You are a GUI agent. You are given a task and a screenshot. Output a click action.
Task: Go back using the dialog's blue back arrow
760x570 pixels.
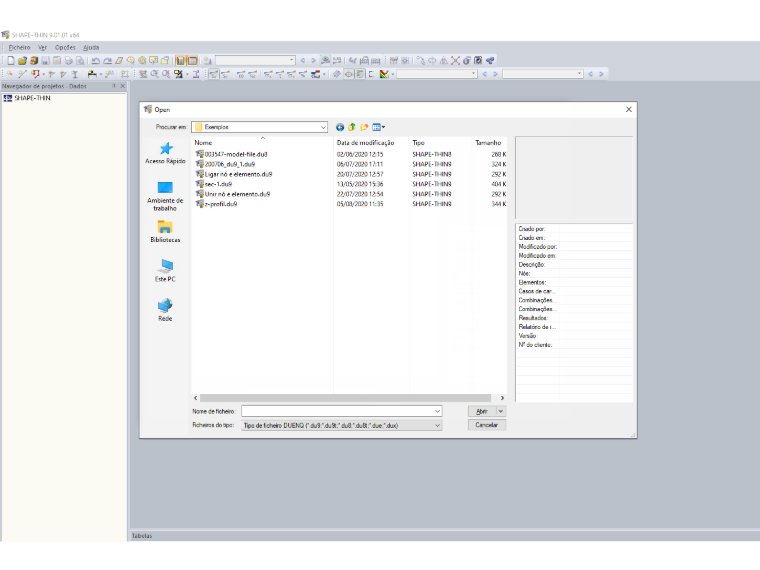pyautogui.click(x=340, y=127)
